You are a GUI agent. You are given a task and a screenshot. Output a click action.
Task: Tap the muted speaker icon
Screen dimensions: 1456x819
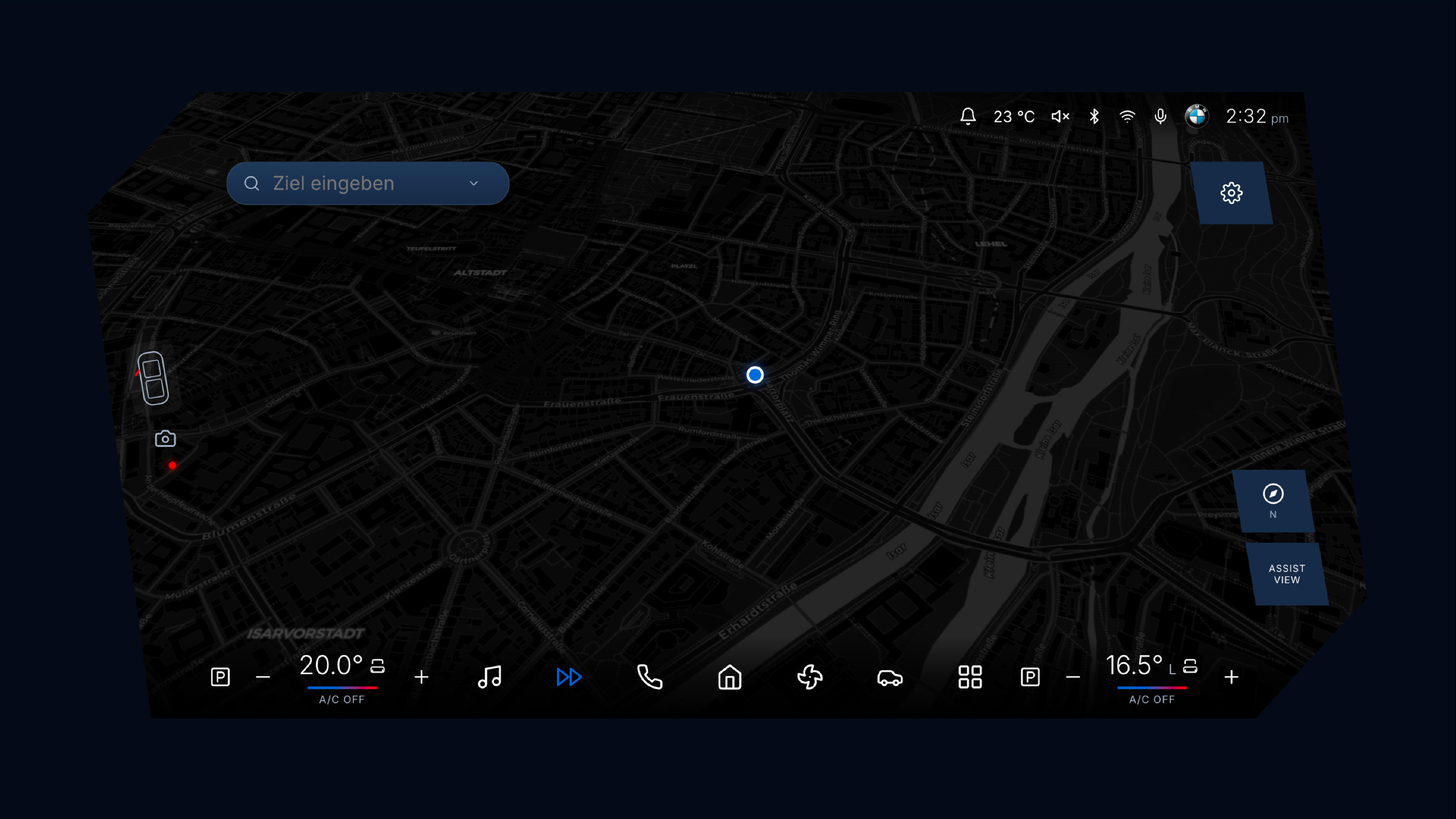[1060, 116]
